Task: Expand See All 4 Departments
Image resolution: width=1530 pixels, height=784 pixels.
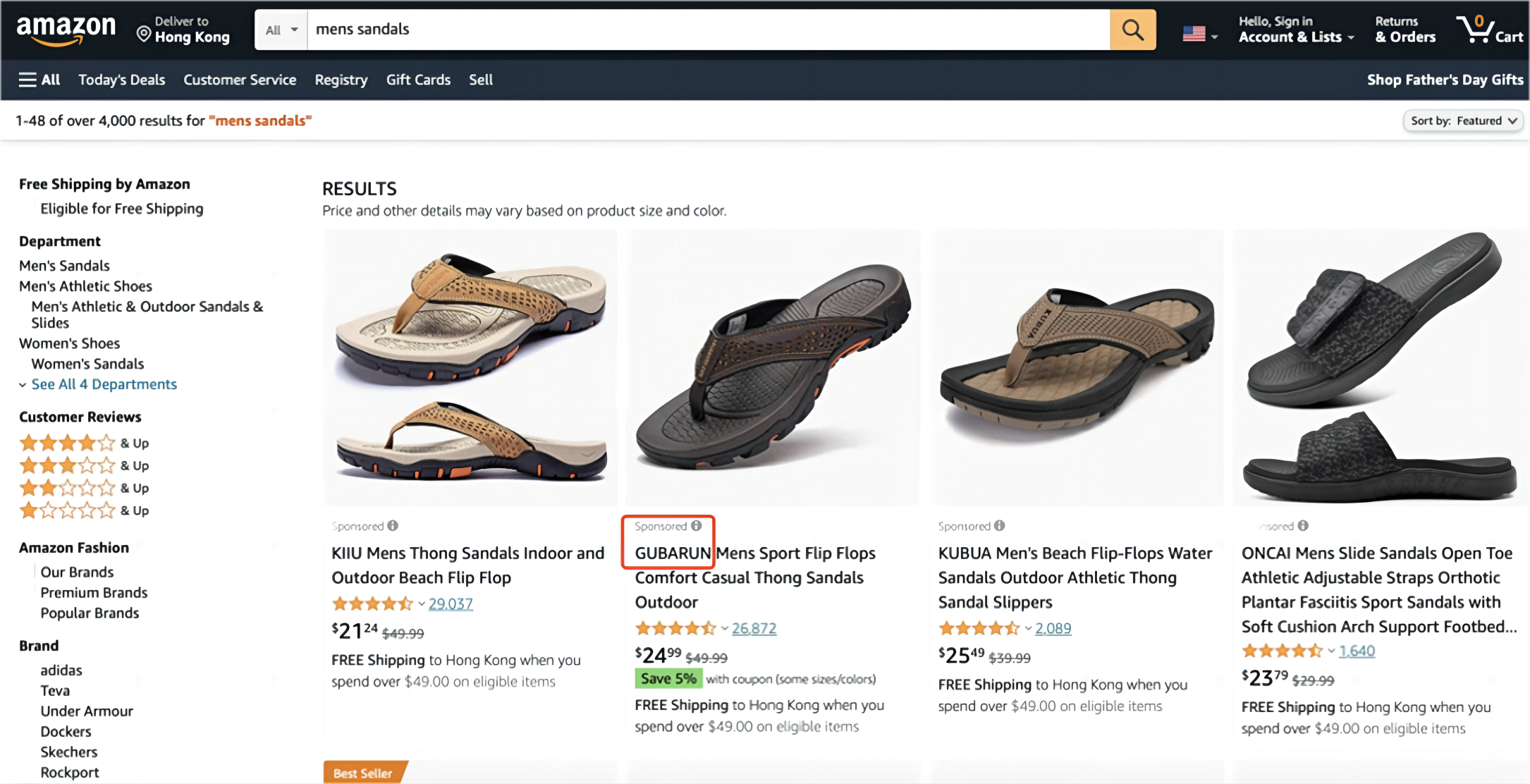Action: [x=104, y=384]
